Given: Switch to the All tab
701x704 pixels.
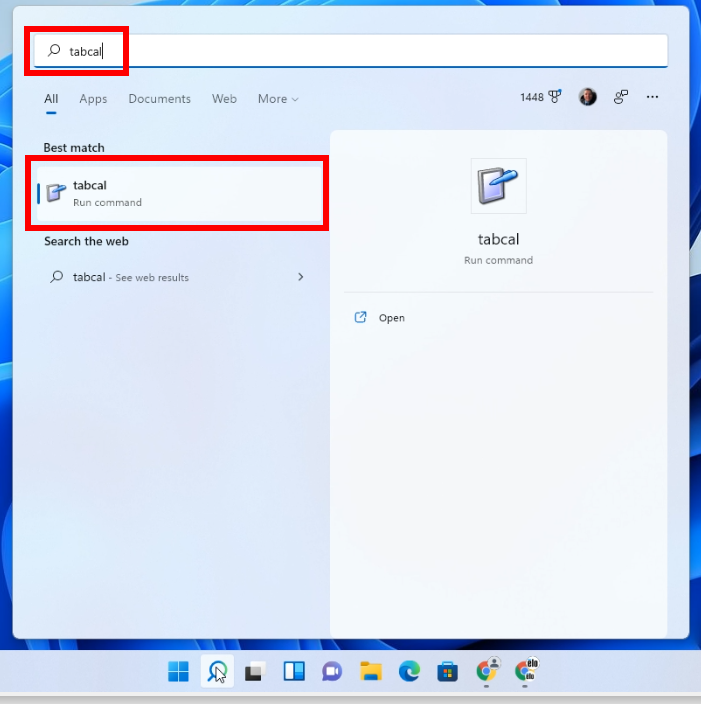Looking at the screenshot, I should (x=51, y=99).
